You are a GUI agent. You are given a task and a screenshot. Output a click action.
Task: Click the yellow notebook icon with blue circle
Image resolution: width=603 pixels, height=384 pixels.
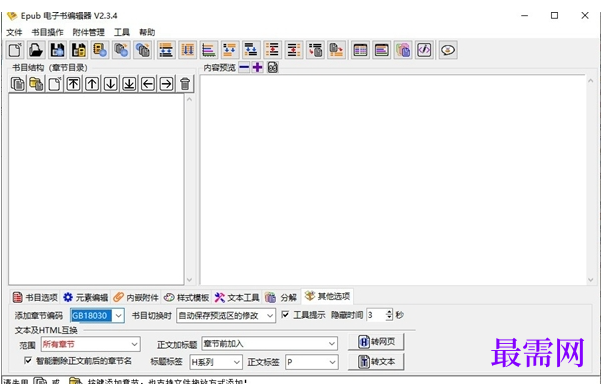tap(100, 50)
